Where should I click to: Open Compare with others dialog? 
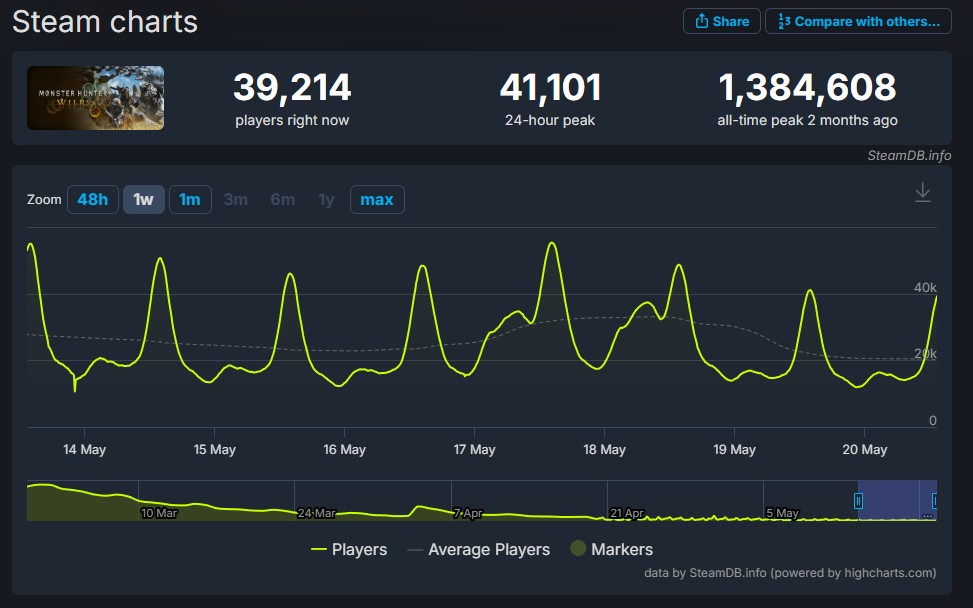(x=858, y=21)
